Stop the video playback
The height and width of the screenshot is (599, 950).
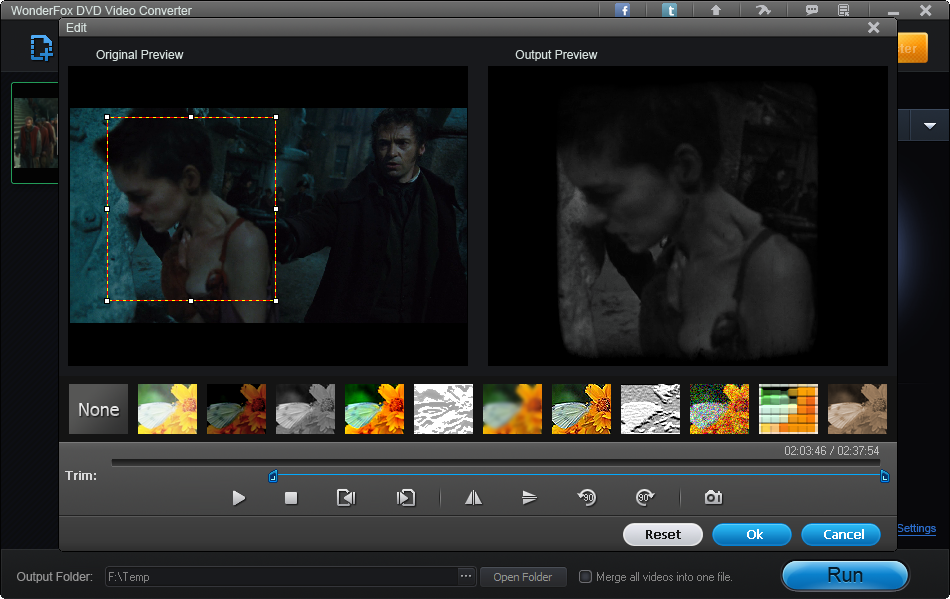(x=291, y=498)
